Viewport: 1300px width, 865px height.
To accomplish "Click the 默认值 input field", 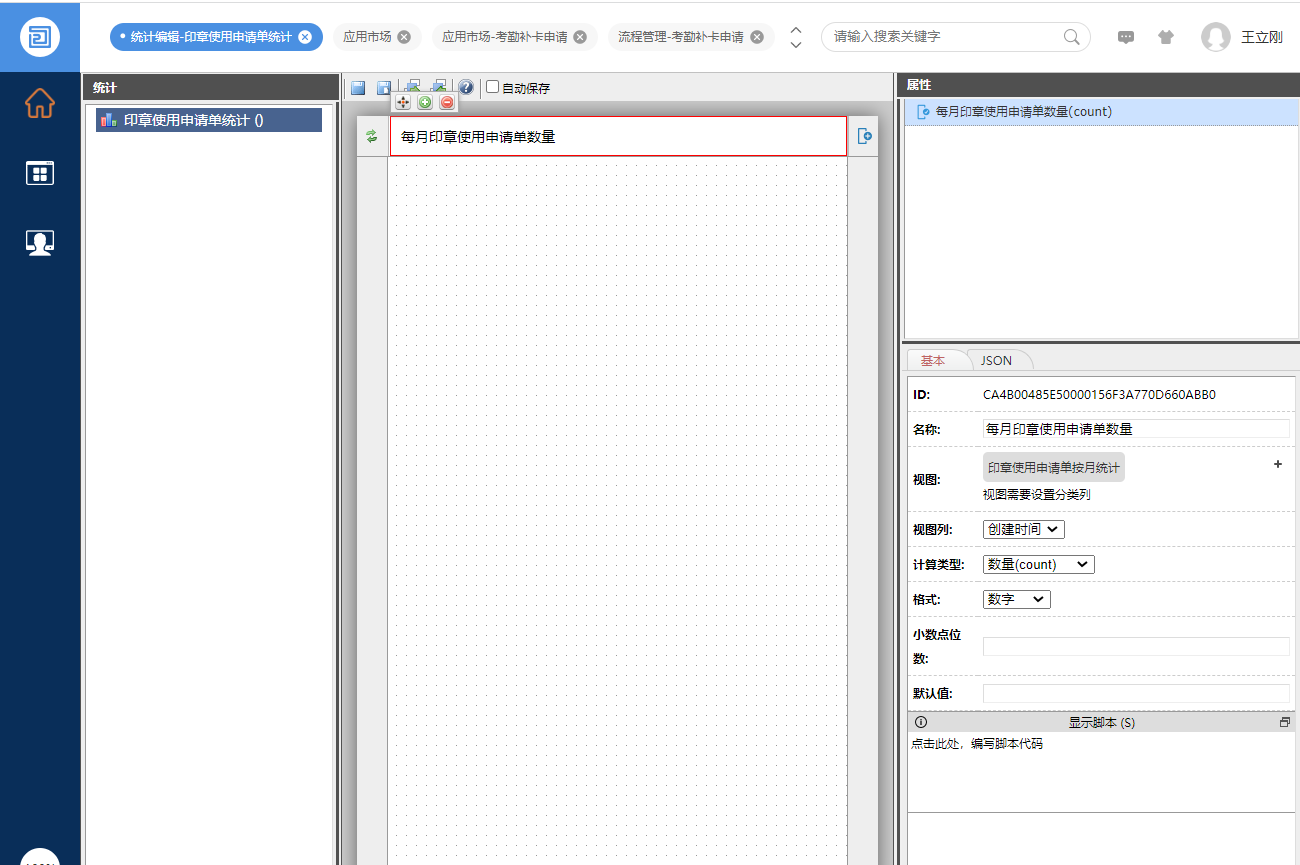I will coord(1136,693).
